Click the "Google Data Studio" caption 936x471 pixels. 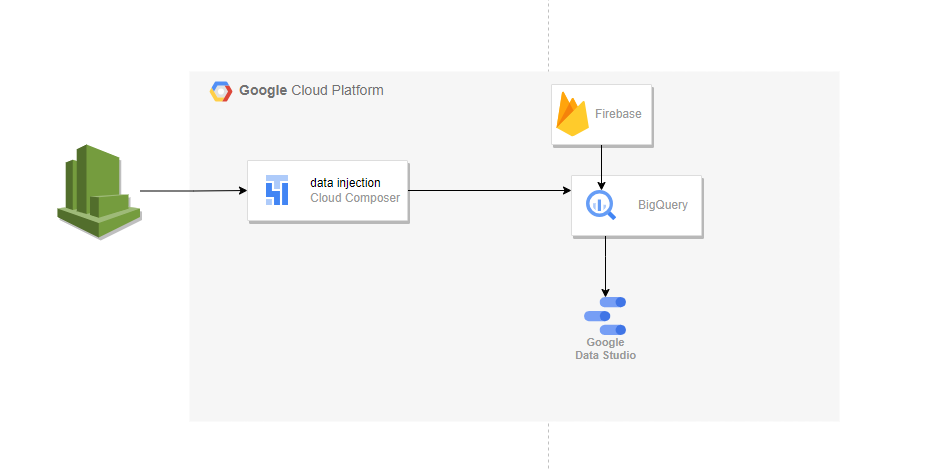pyautogui.click(x=605, y=349)
